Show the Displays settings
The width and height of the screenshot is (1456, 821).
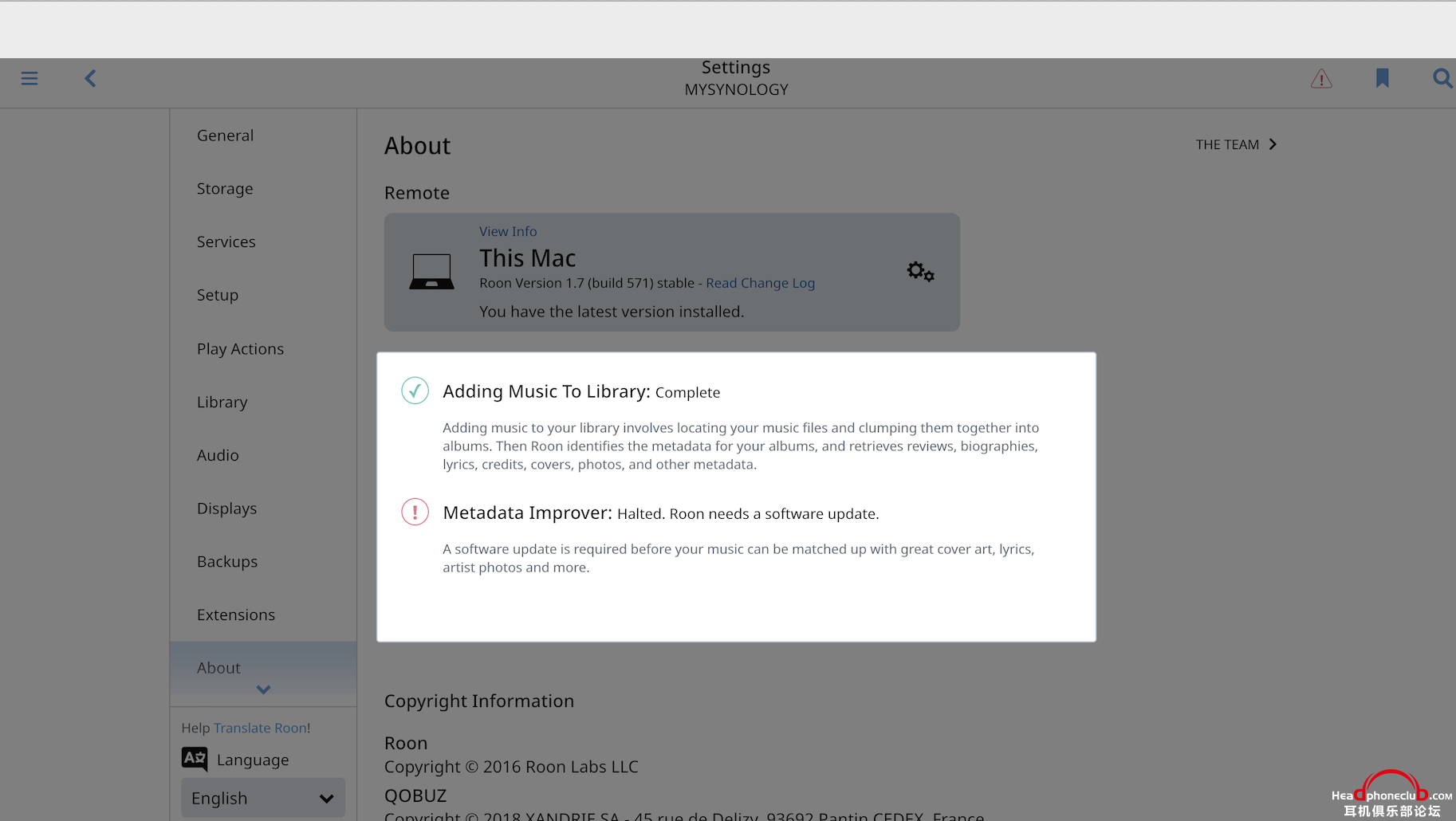coord(263,509)
